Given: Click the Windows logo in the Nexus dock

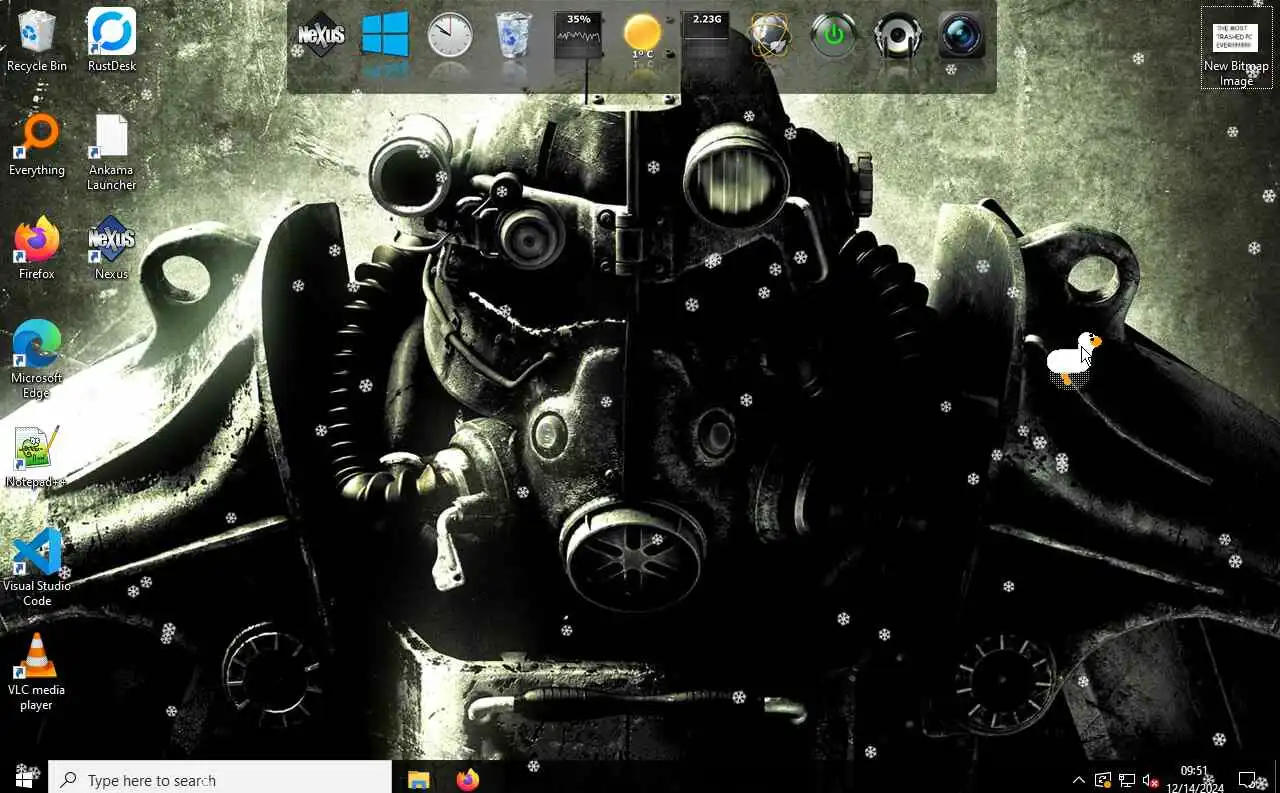Looking at the screenshot, I should tap(385, 35).
